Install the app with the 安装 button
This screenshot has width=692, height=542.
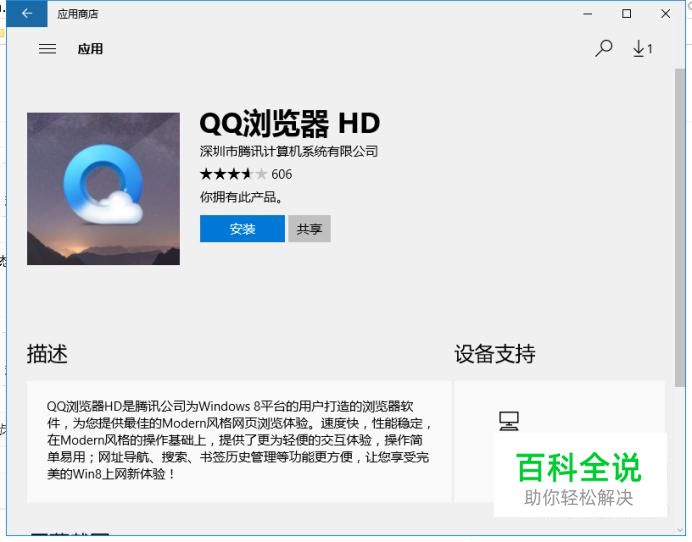click(x=242, y=229)
